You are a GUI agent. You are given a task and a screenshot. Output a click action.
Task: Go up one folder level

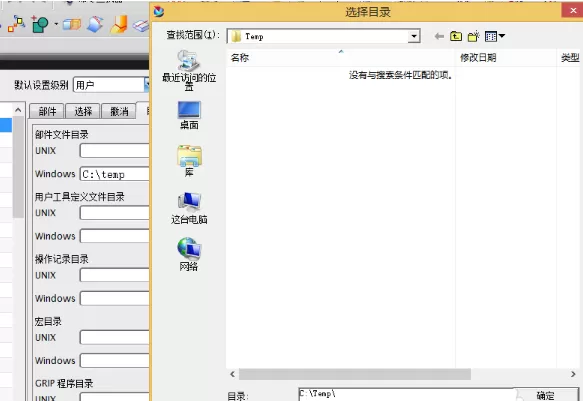click(456, 36)
